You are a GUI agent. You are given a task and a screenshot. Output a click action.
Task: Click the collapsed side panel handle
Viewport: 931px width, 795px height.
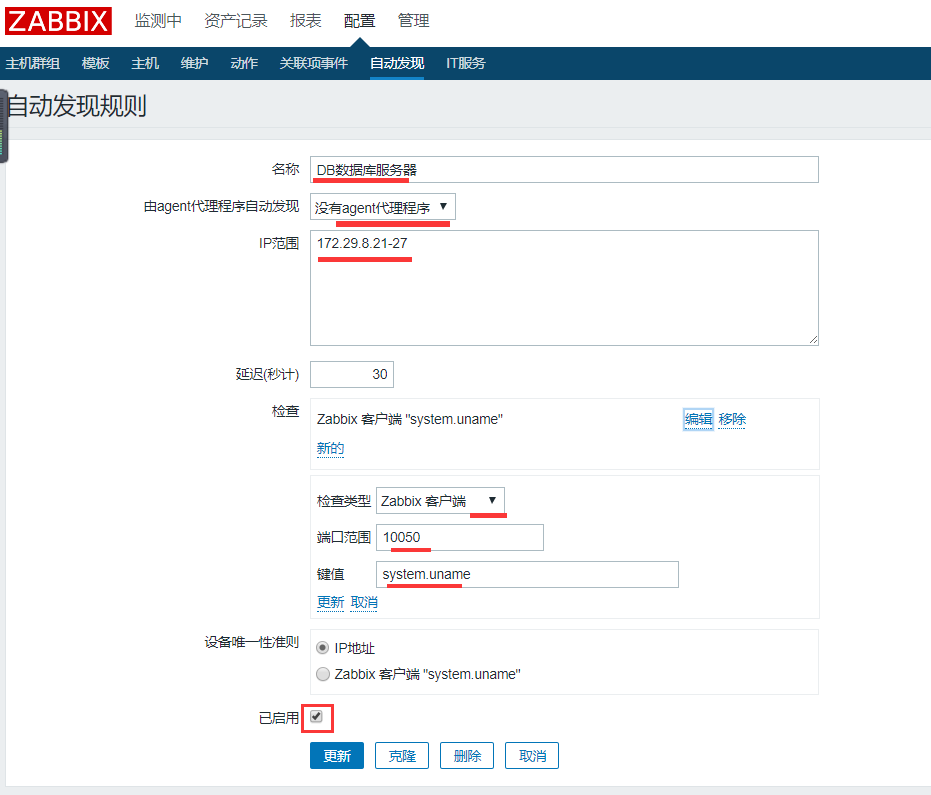(3, 126)
